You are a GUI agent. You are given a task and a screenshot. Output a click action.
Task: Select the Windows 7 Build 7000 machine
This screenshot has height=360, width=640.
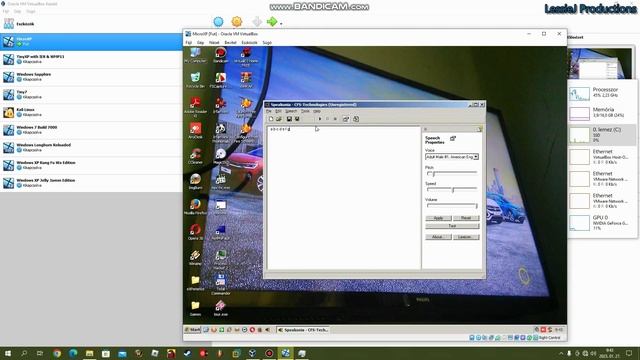[91, 130]
